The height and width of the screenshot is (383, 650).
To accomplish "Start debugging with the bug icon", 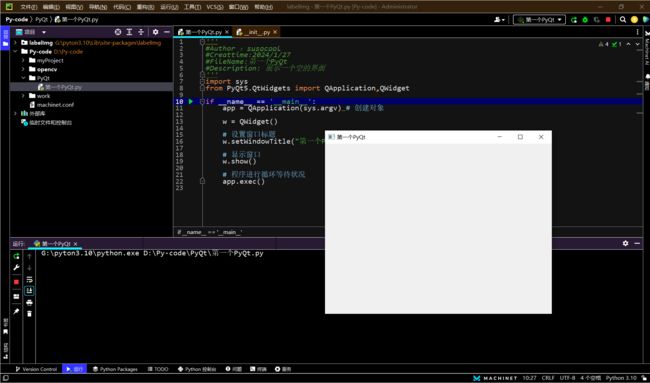I will pyautogui.click(x=585, y=19).
